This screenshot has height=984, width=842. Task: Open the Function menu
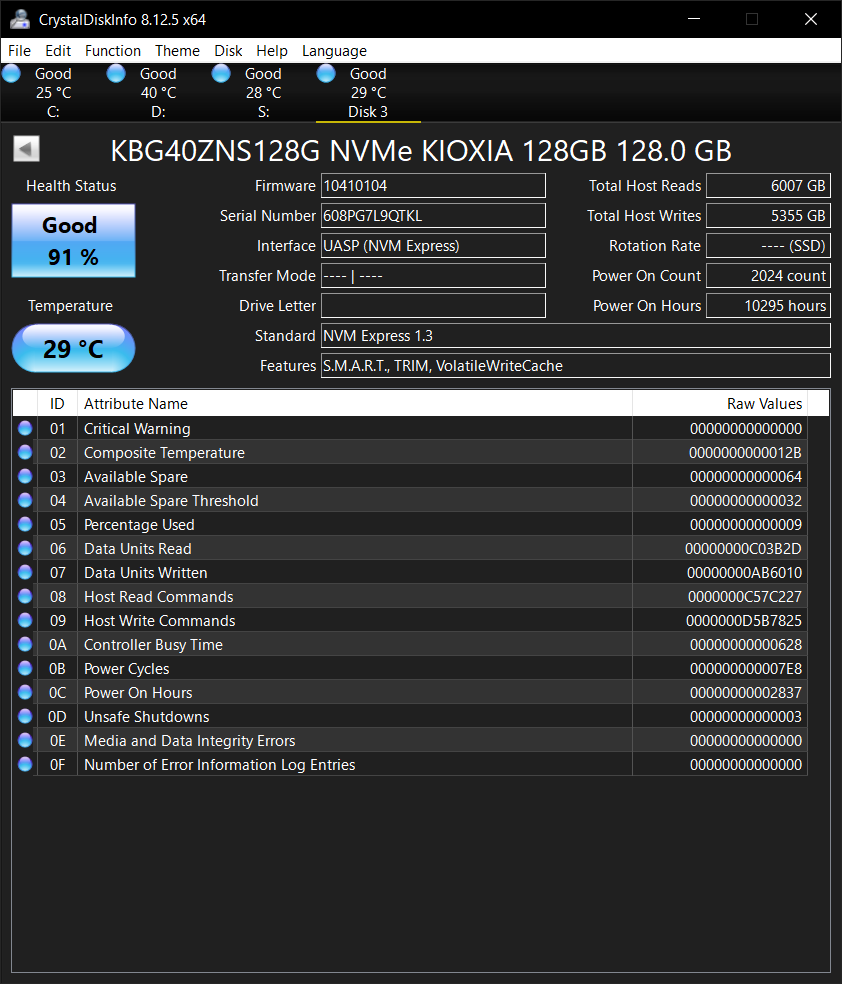click(x=113, y=51)
